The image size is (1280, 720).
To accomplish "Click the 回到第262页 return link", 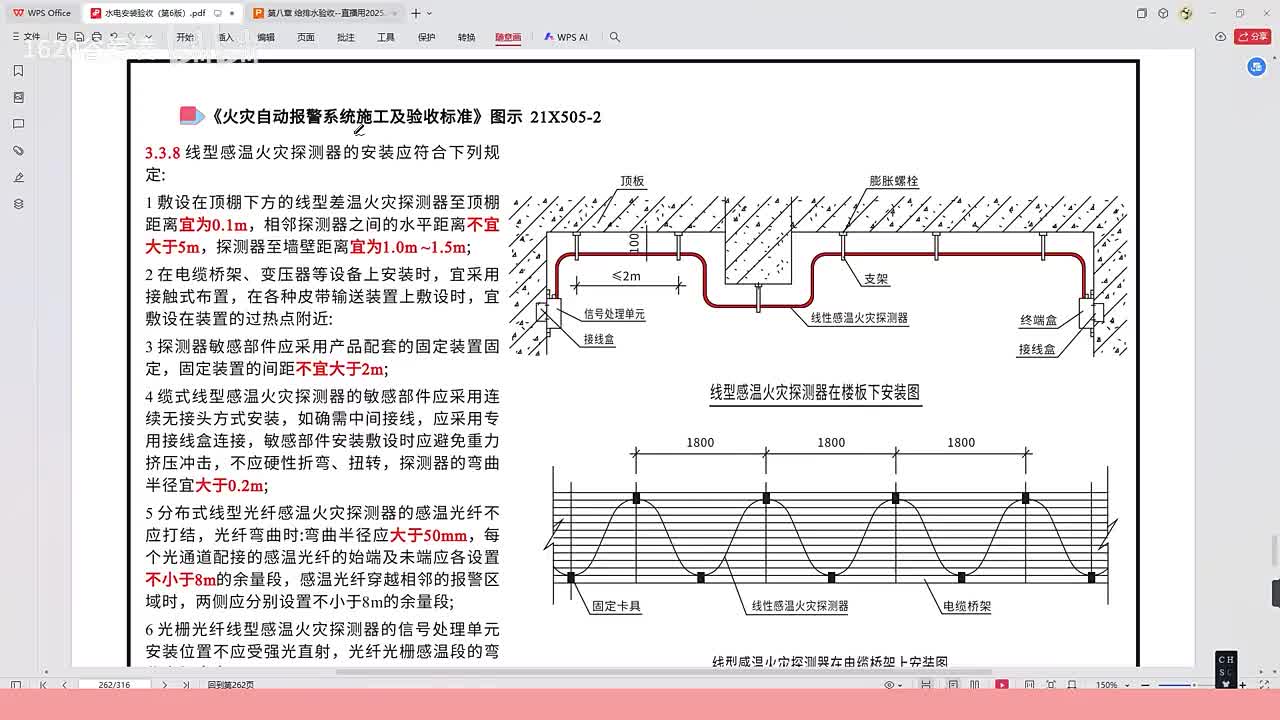I will click(231, 685).
